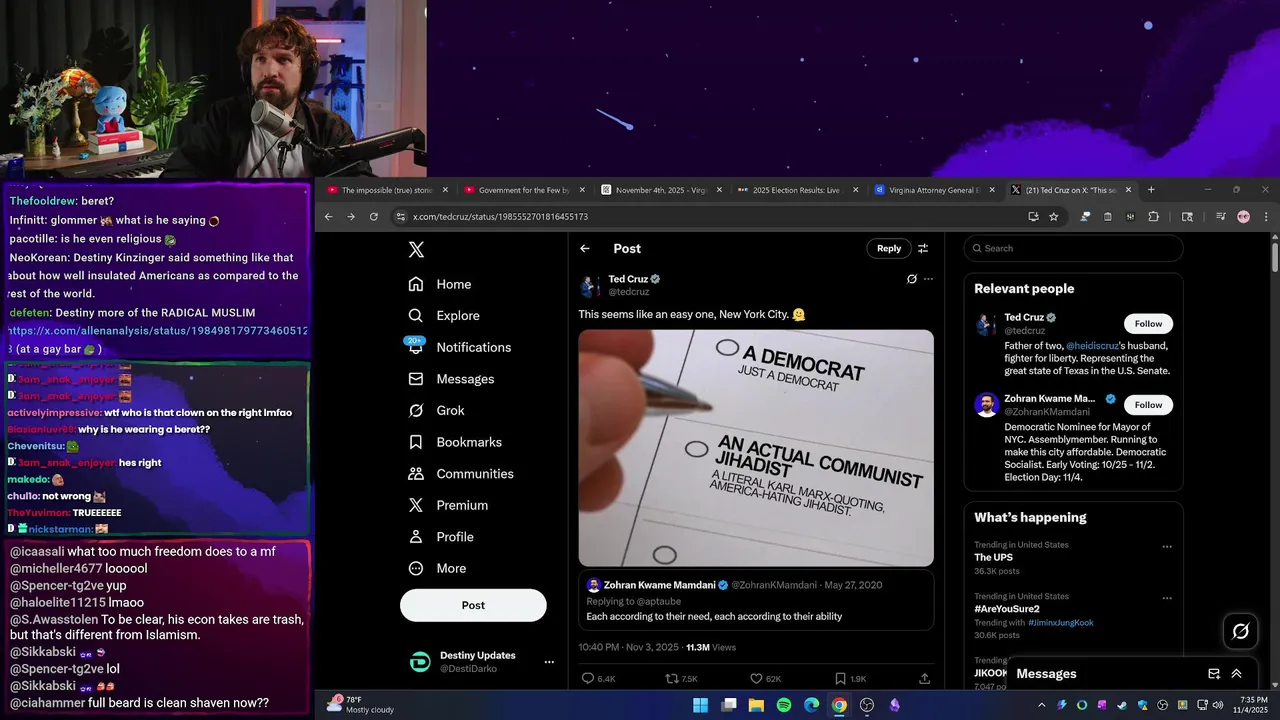Open Explore in X sidebar

[x=444, y=315]
